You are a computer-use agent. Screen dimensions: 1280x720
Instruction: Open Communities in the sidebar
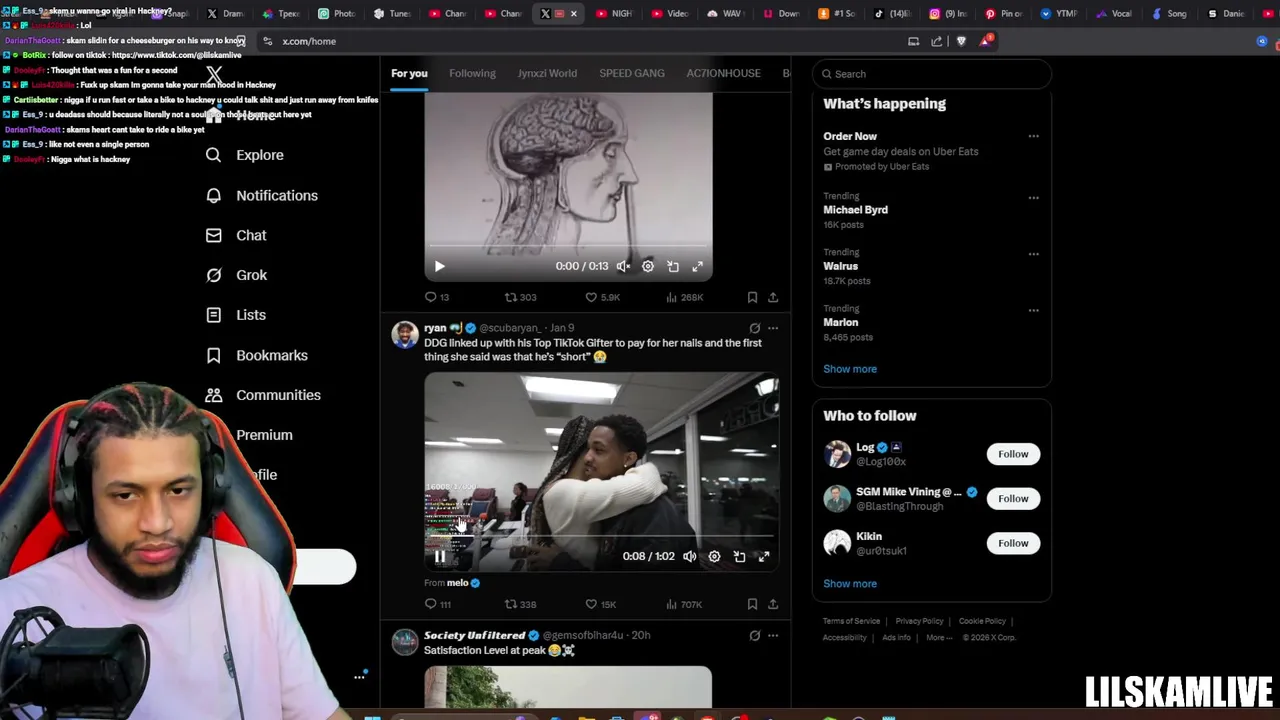pyautogui.click(x=263, y=395)
